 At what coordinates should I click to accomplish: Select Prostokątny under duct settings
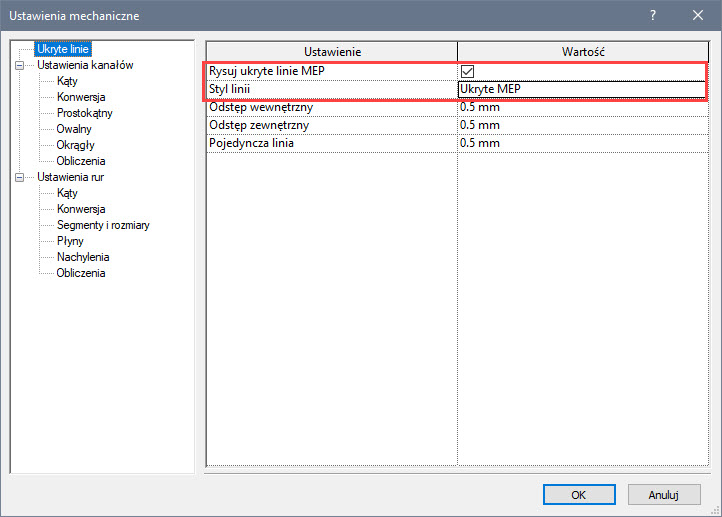click(85, 113)
